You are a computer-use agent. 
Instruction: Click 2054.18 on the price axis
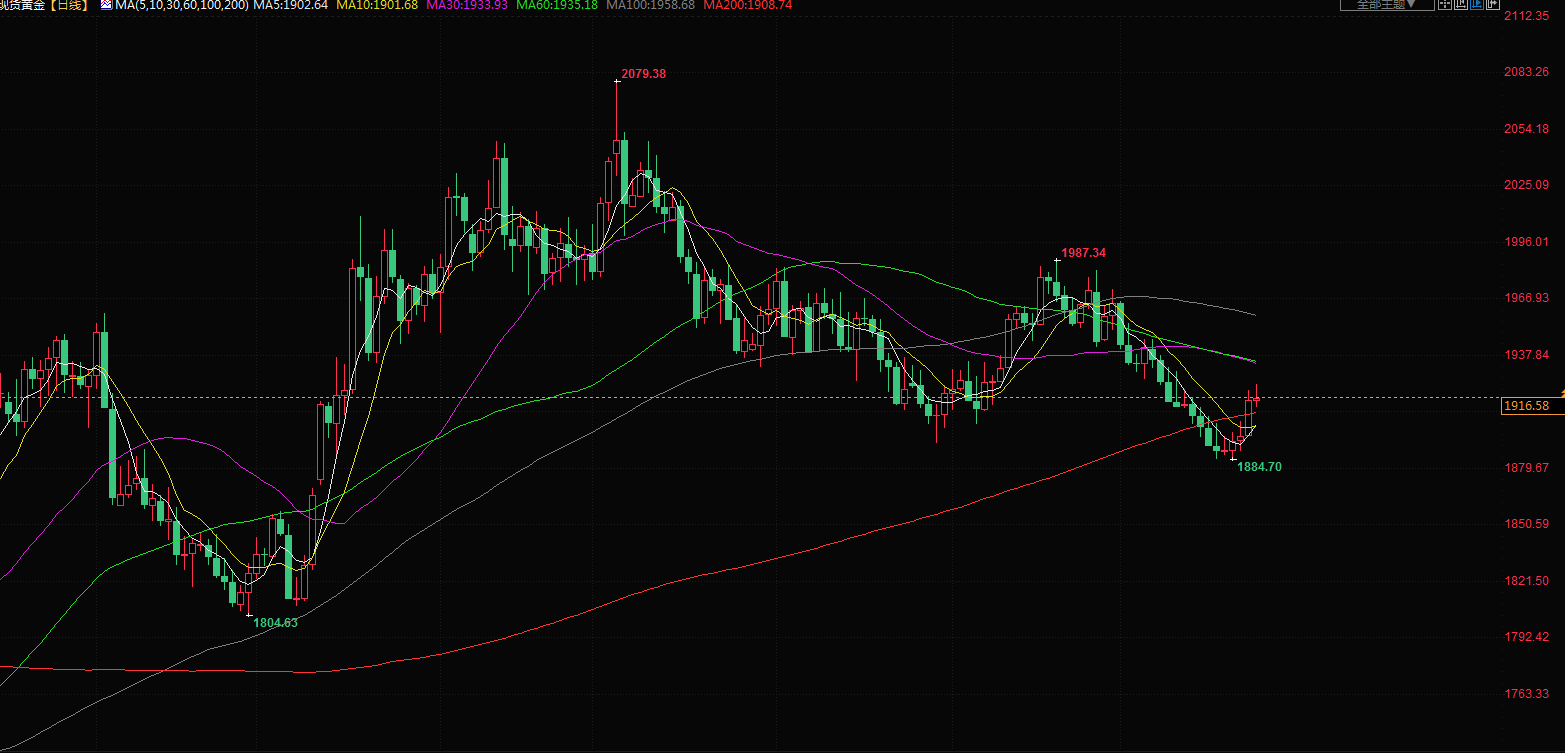1528,129
